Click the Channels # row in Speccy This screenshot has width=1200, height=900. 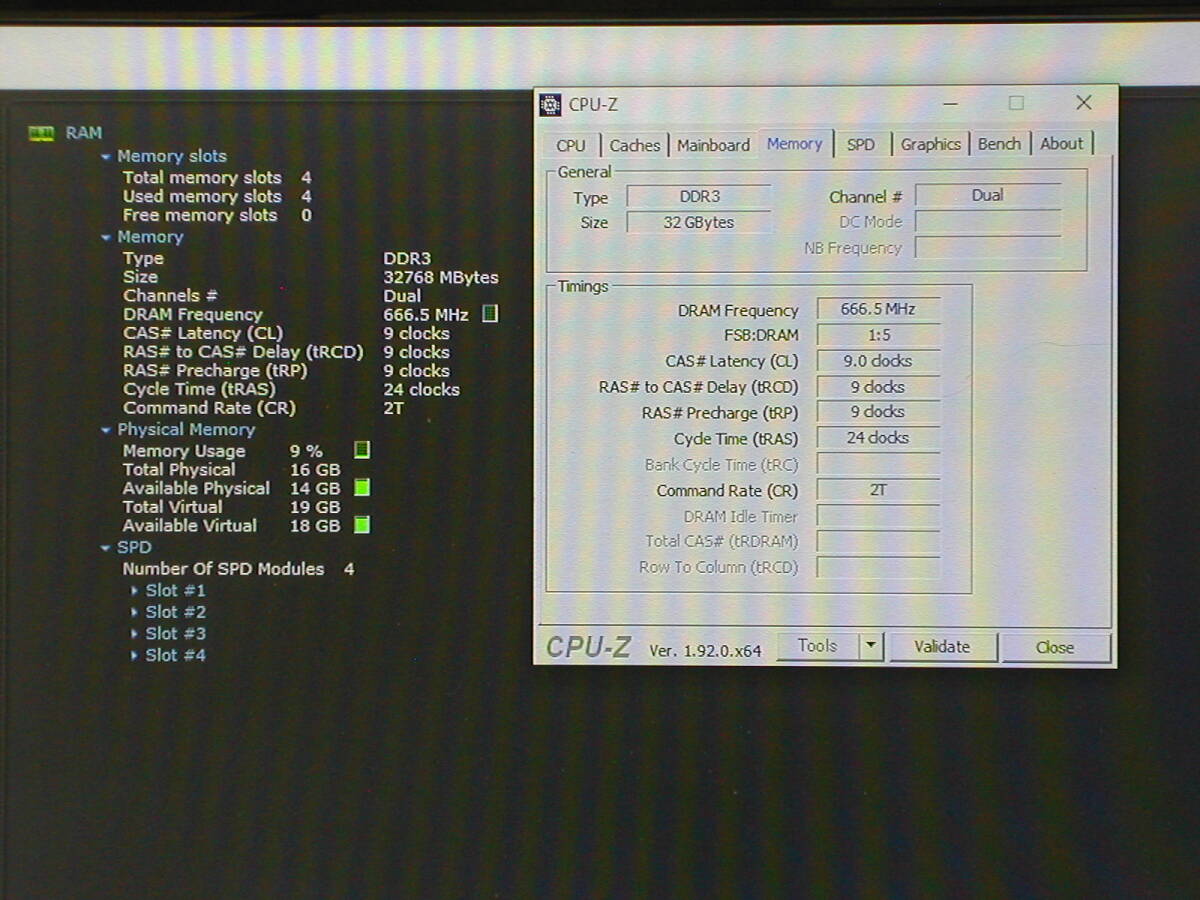272,296
